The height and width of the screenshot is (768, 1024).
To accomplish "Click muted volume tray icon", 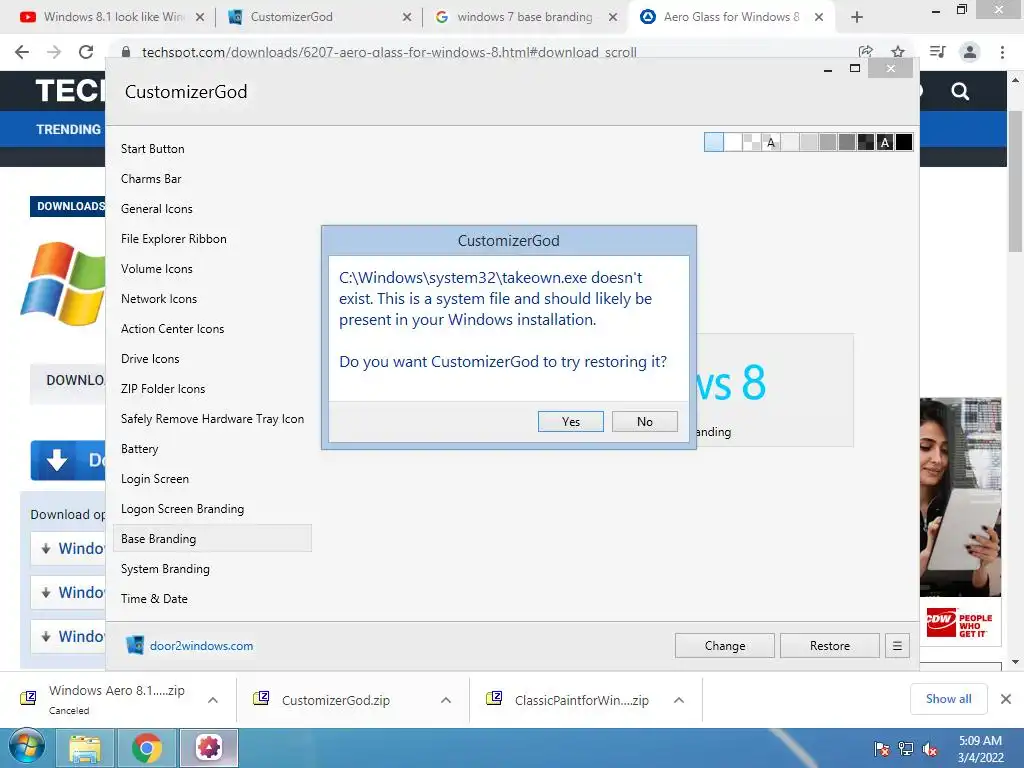I will 930,749.
